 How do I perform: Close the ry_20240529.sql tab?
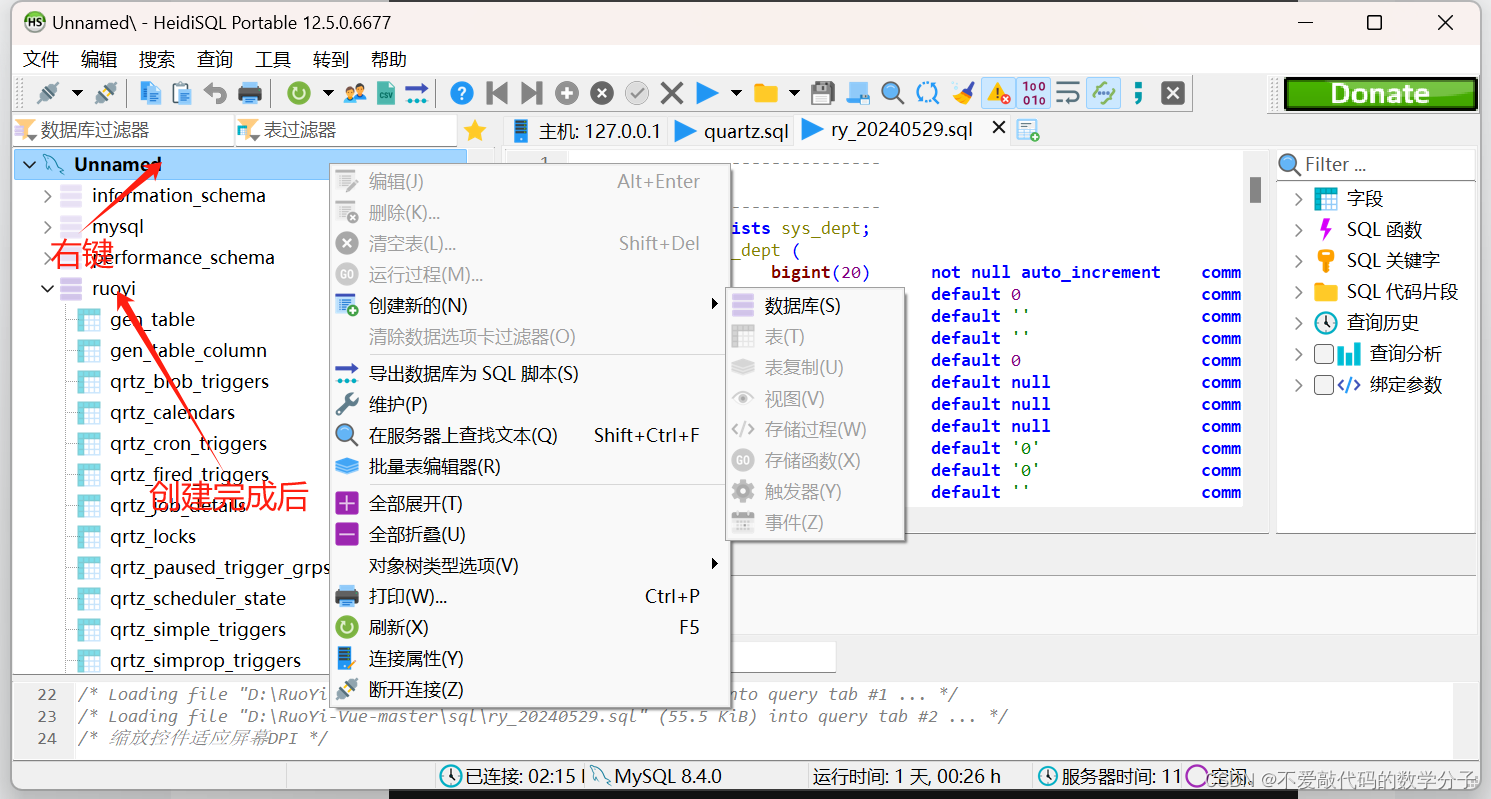pyautogui.click(x=998, y=128)
